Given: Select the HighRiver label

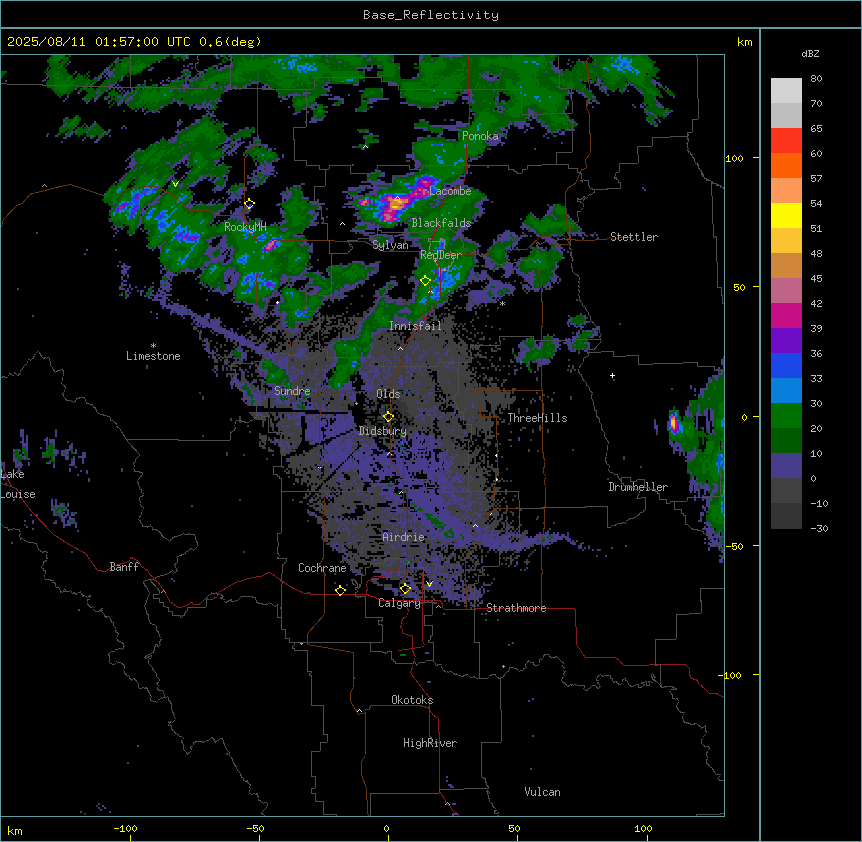Looking at the screenshot, I should (430, 743).
